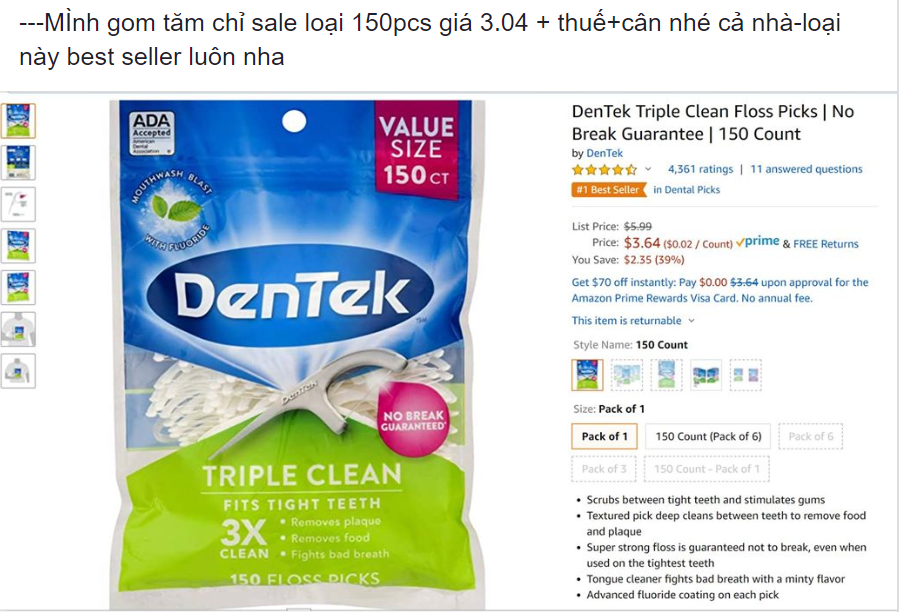Viewport: 899px width, 612px height.
Task: Open the DenTek brand link
Action: click(x=604, y=153)
